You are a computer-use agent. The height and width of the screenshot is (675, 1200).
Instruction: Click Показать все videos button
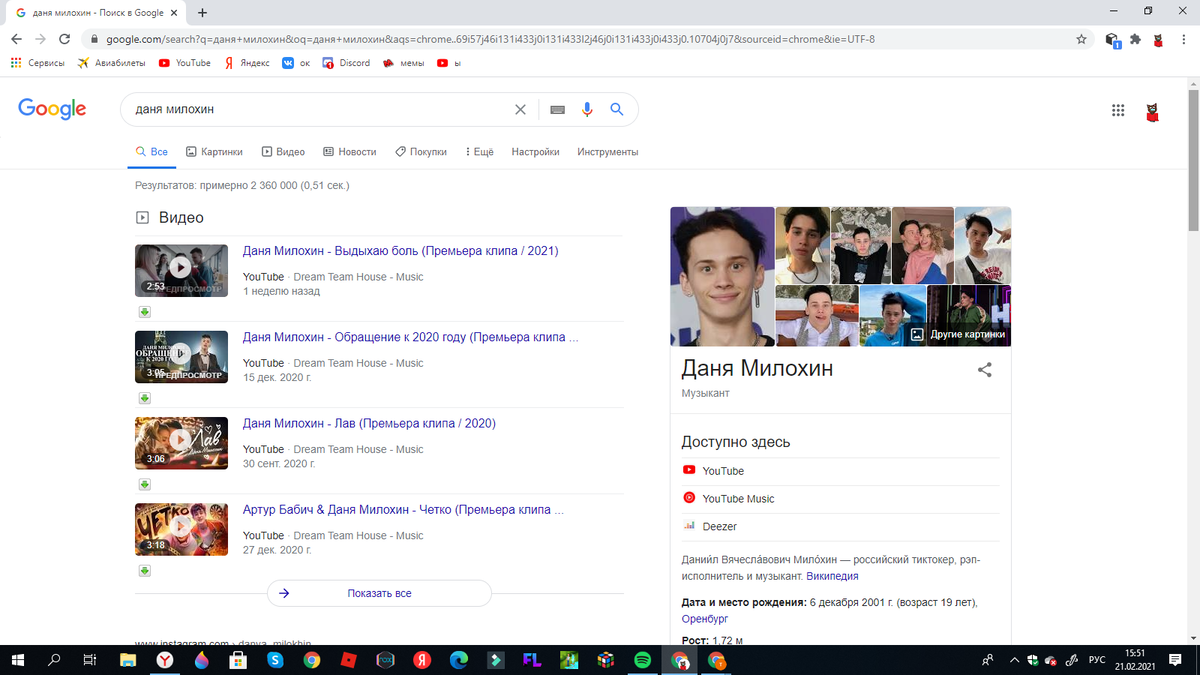379,593
